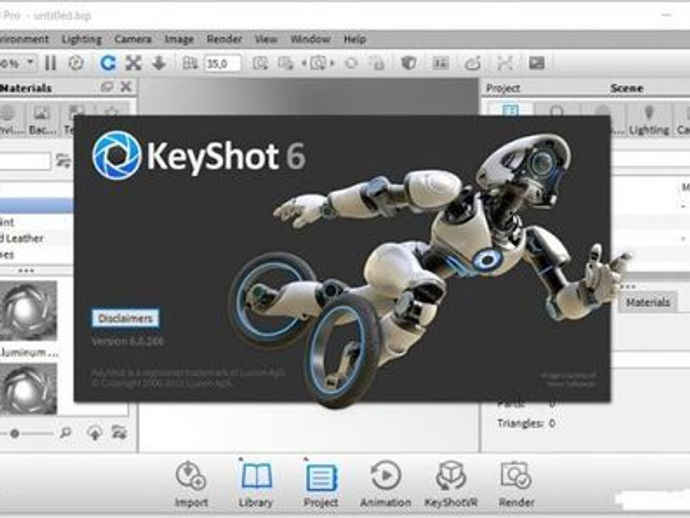The image size is (690, 518).
Task: Adjust the thumbnail size slider knob
Action: click(x=15, y=434)
